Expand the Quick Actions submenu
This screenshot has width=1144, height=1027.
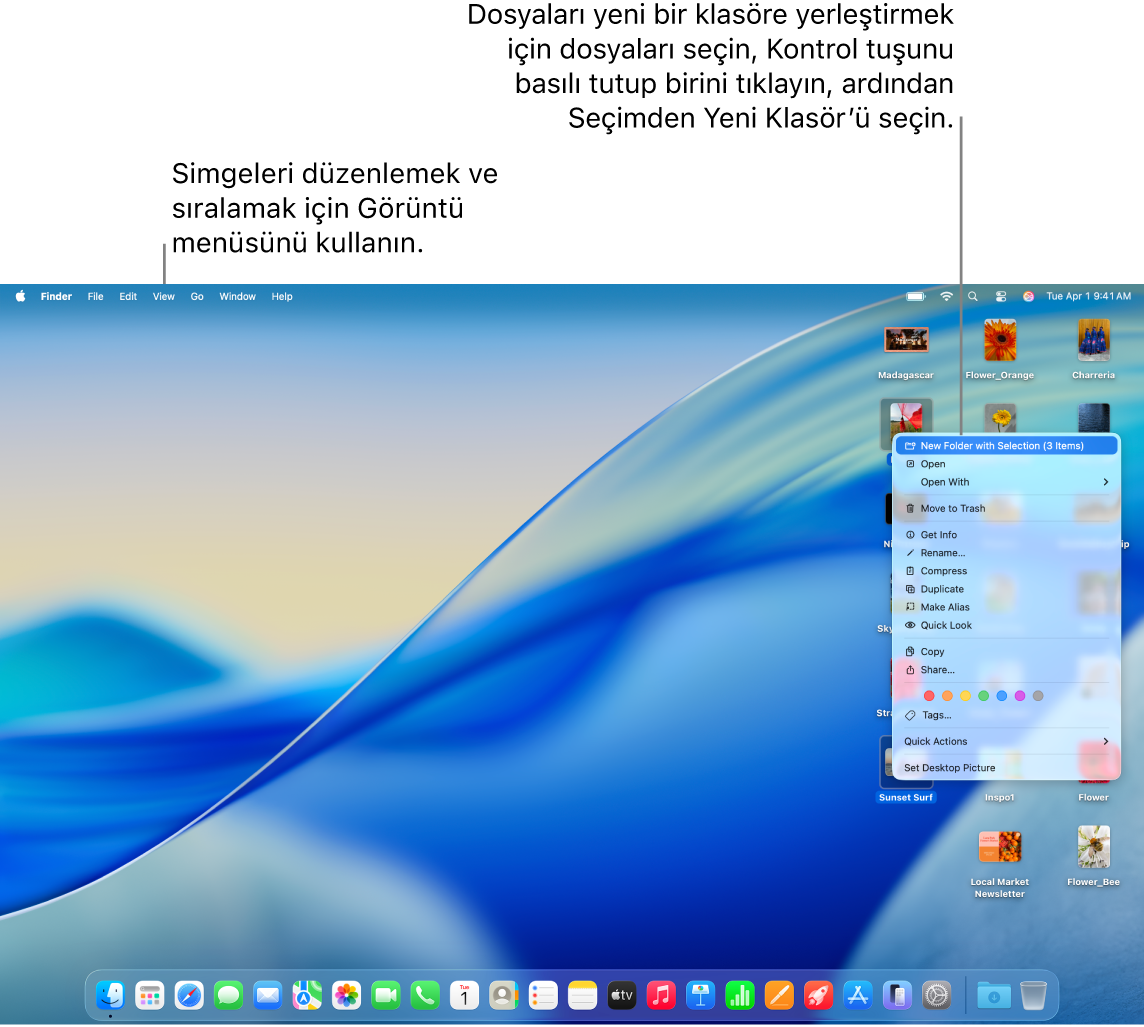click(1007, 741)
